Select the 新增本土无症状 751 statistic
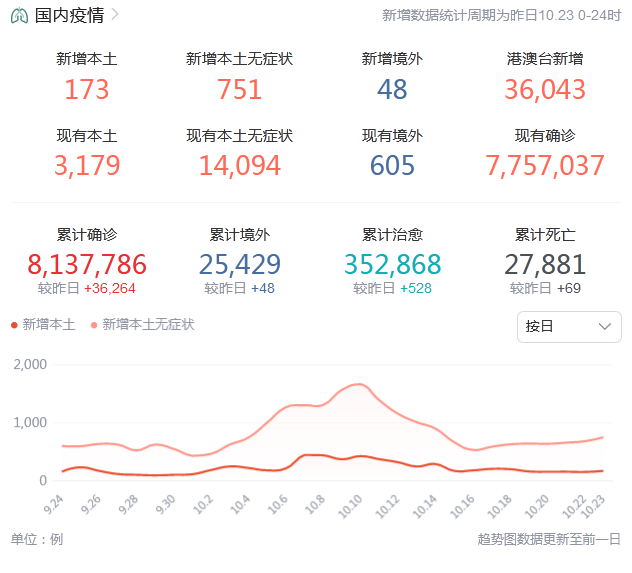Image resolution: width=632 pixels, height=573 pixels. coord(239,89)
